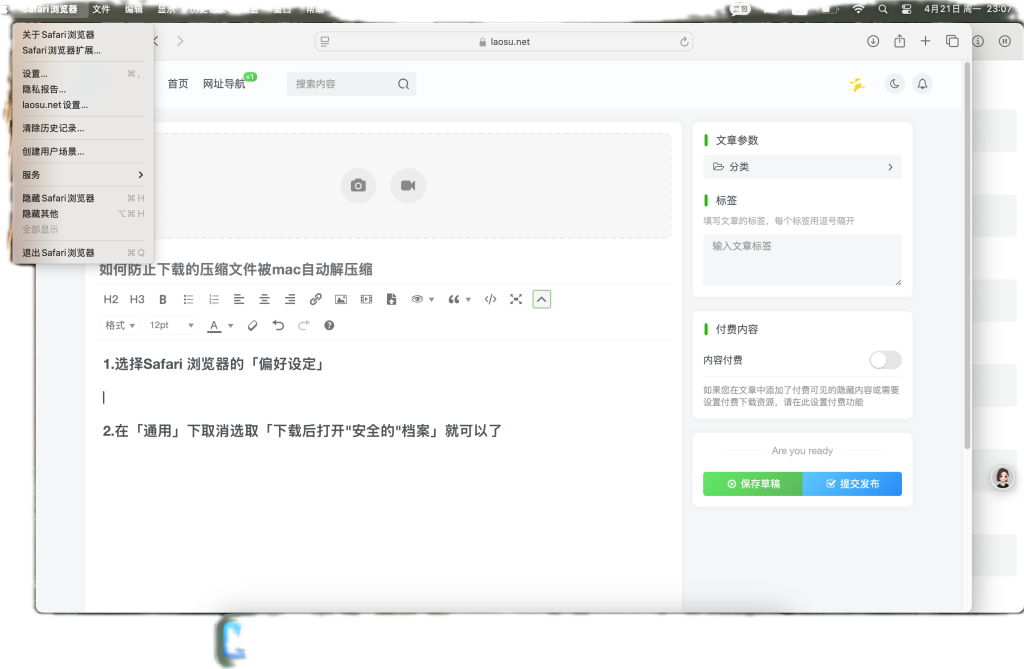Click the 输入文章标签 tags field
This screenshot has height=669, width=1024.
coord(802,260)
